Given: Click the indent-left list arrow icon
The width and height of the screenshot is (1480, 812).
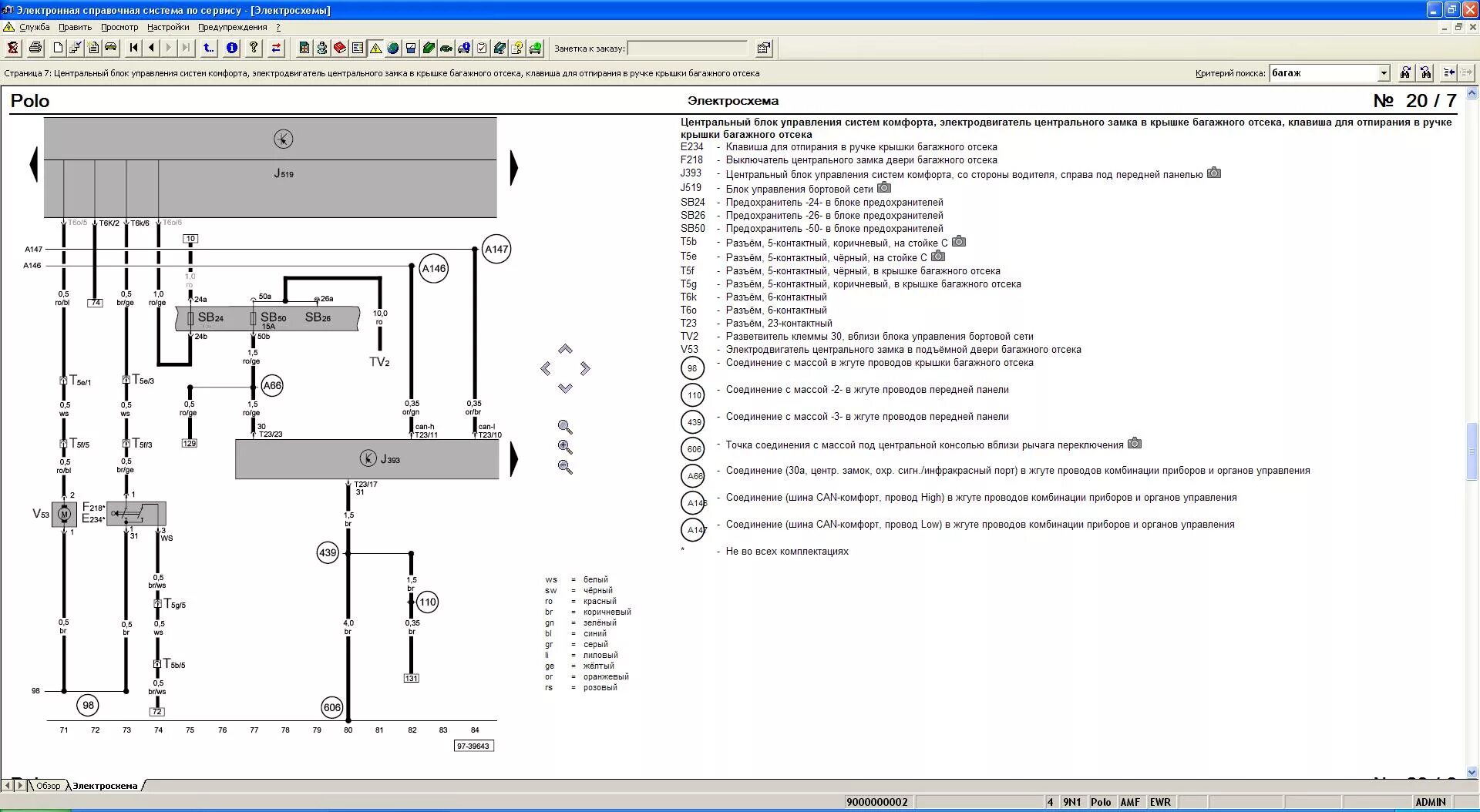Looking at the screenshot, I should (1449, 72).
